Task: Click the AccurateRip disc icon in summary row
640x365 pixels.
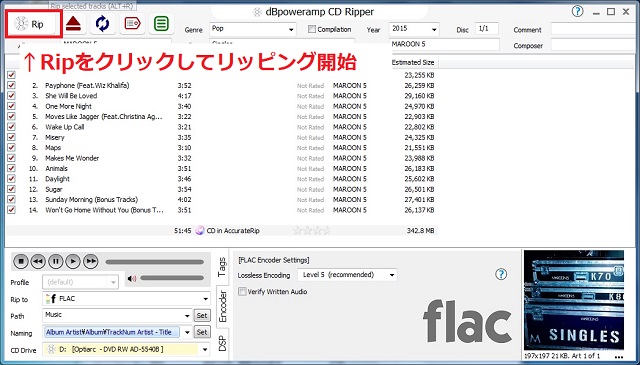Action: point(200,231)
